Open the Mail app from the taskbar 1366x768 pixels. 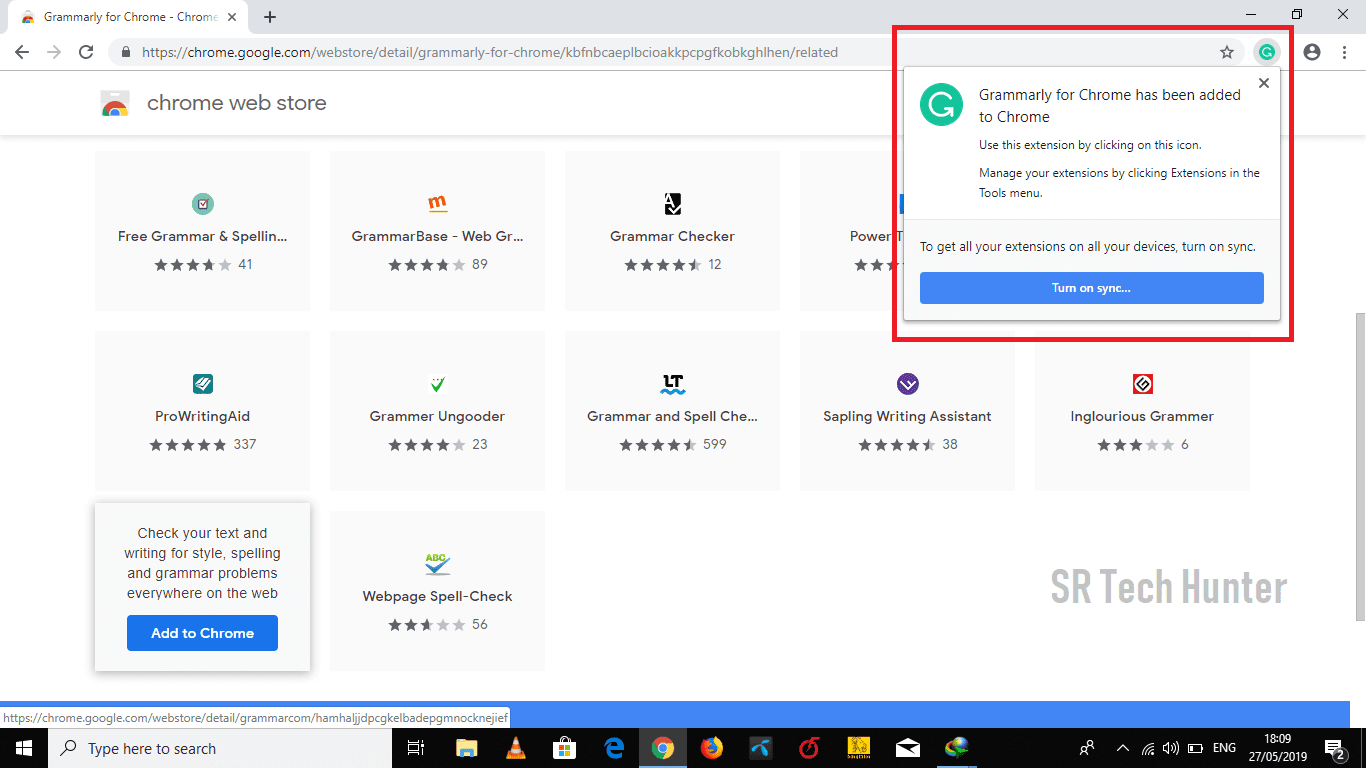(x=907, y=748)
